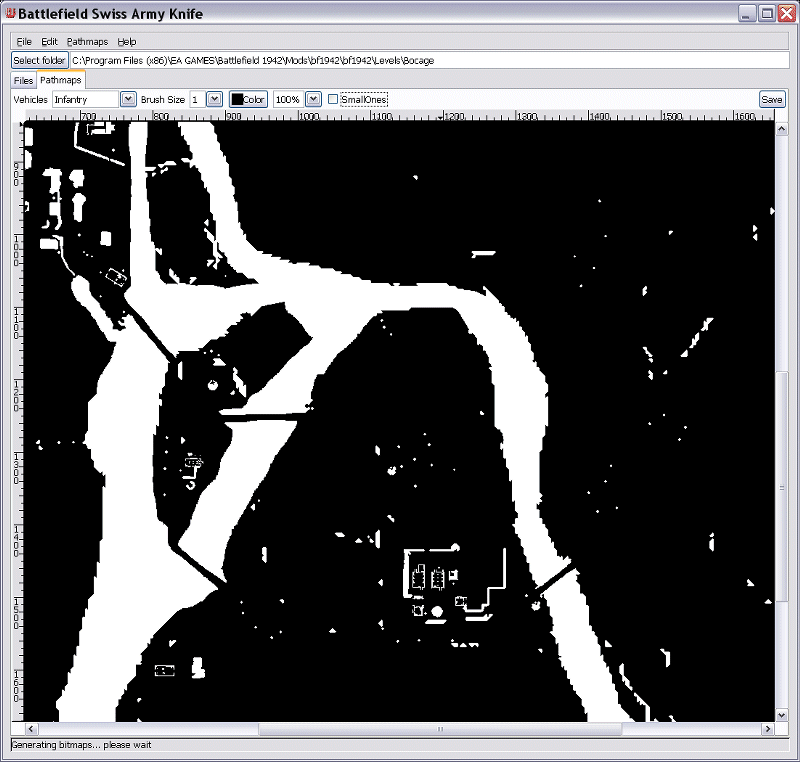The height and width of the screenshot is (762, 800).
Task: Close the Battlefield Swiss Army Knife window
Action: click(x=786, y=14)
